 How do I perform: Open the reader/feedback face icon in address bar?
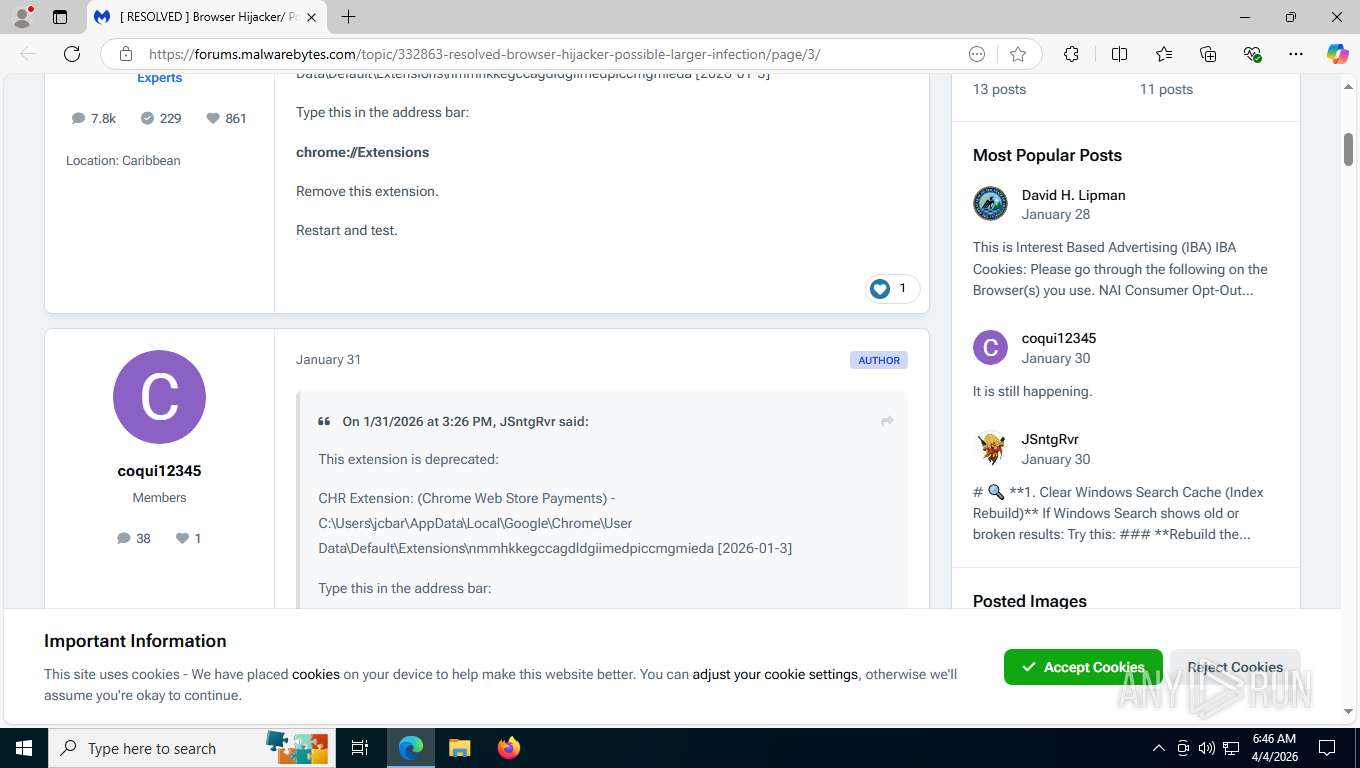pyautogui.click(x=977, y=54)
